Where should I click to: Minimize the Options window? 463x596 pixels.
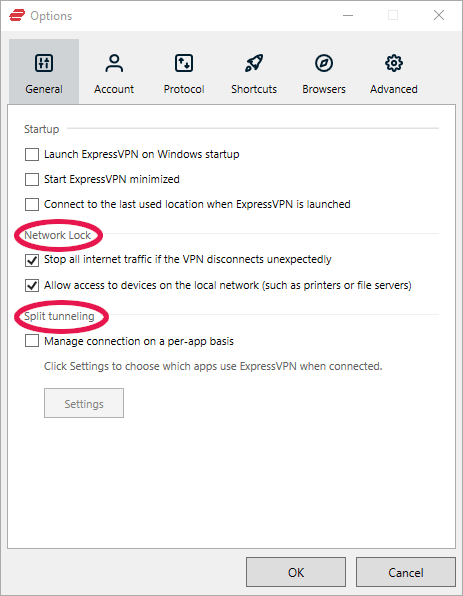click(x=348, y=15)
